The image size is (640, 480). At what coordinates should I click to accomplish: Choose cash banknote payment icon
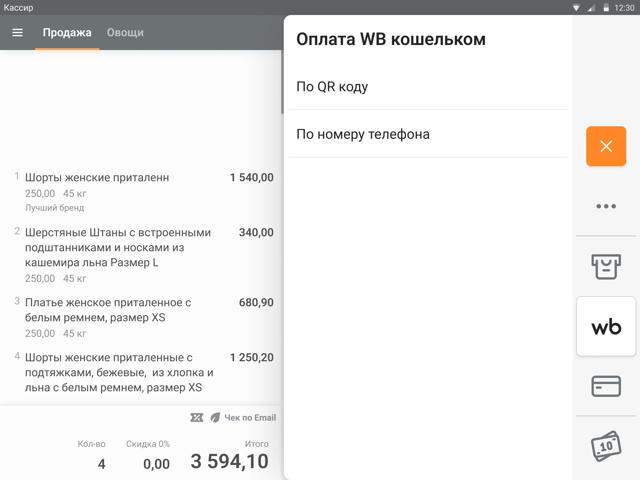click(x=606, y=447)
